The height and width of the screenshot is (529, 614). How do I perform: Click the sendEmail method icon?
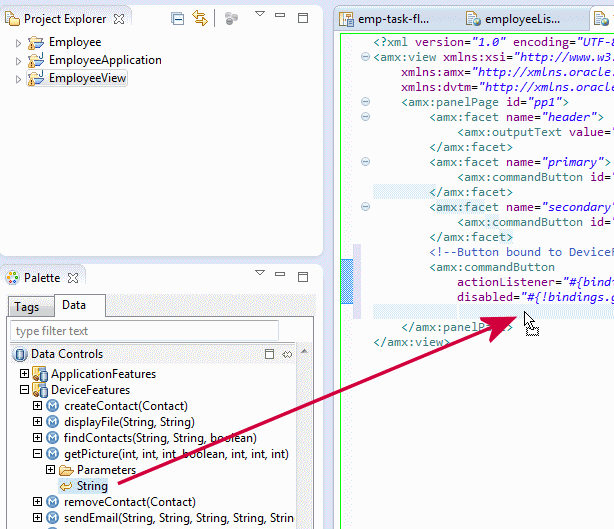tap(52, 518)
